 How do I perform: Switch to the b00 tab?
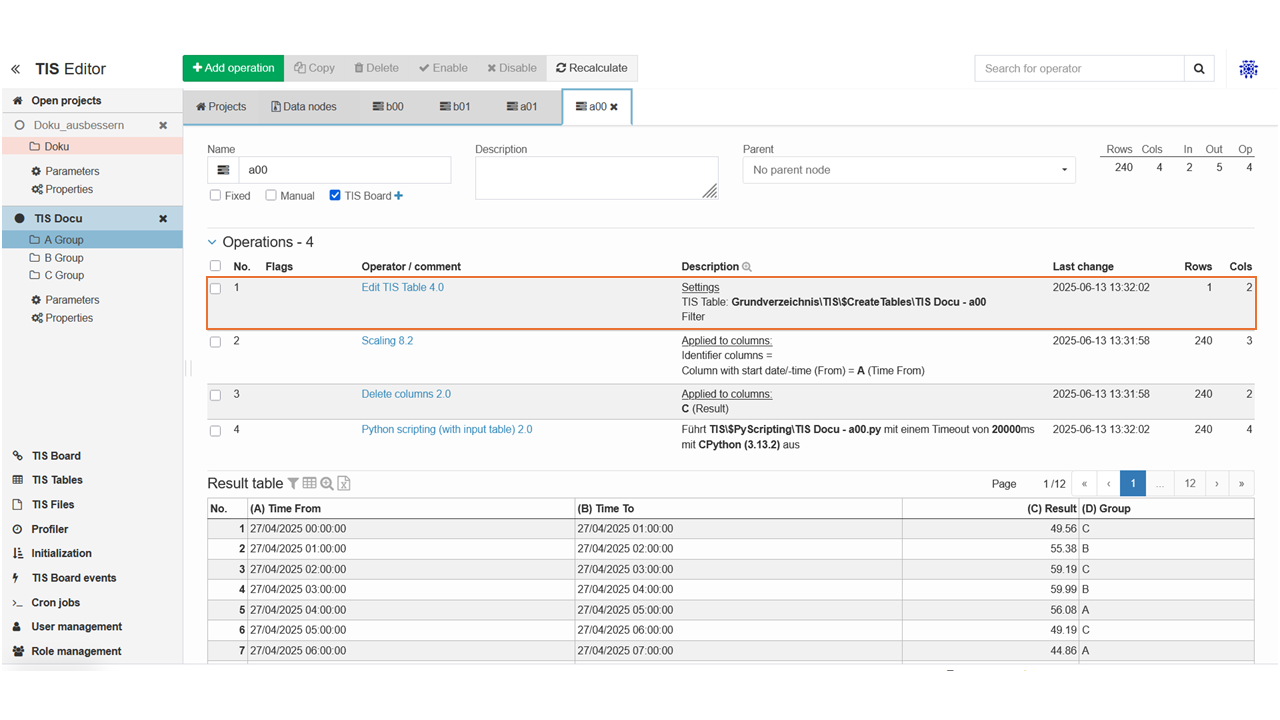tap(388, 107)
